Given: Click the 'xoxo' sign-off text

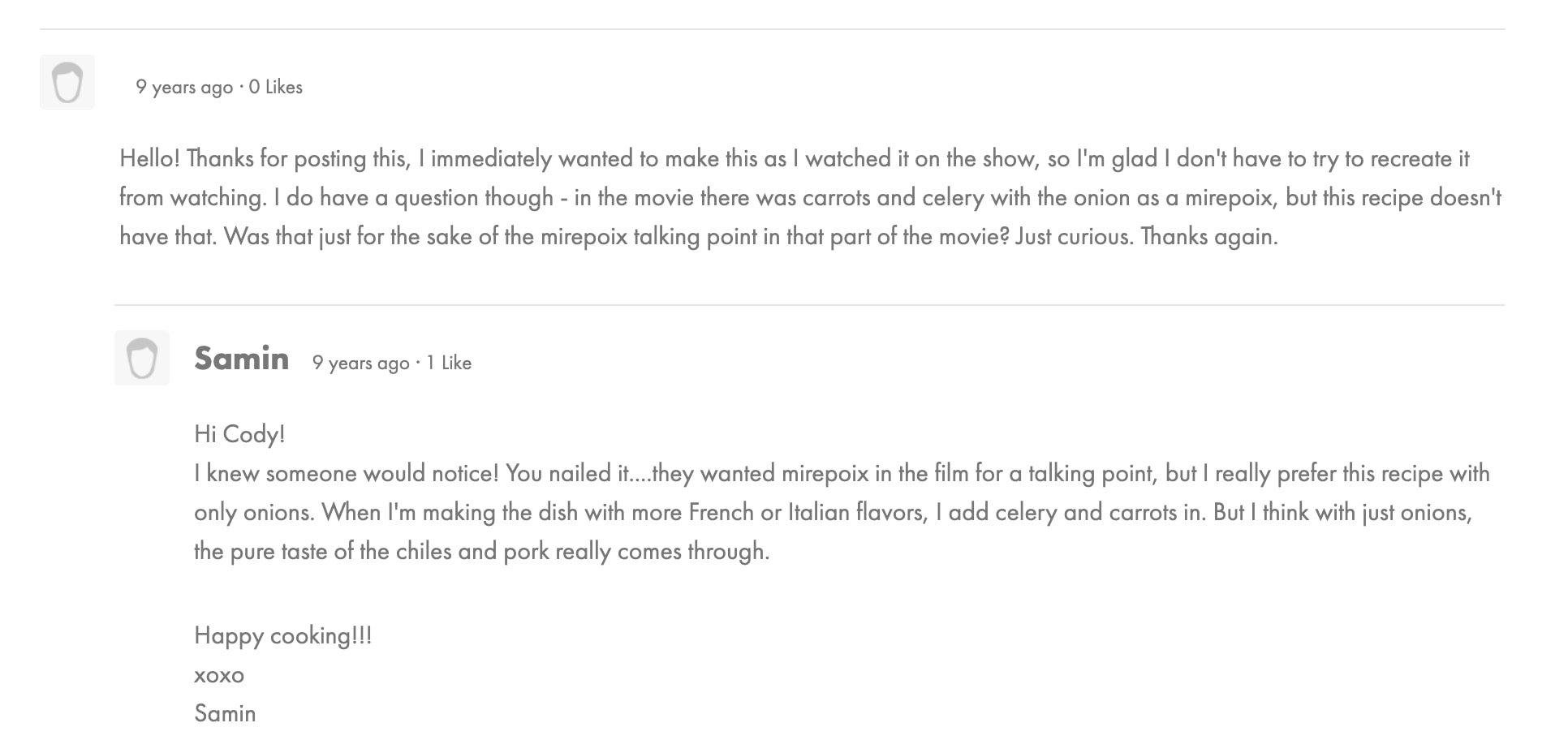Looking at the screenshot, I should tap(219, 674).
